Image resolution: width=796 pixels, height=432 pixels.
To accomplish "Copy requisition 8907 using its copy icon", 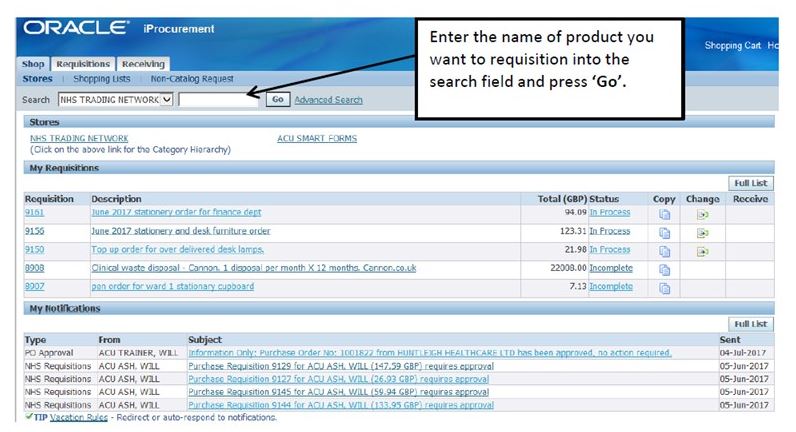I will pyautogui.click(x=664, y=288).
